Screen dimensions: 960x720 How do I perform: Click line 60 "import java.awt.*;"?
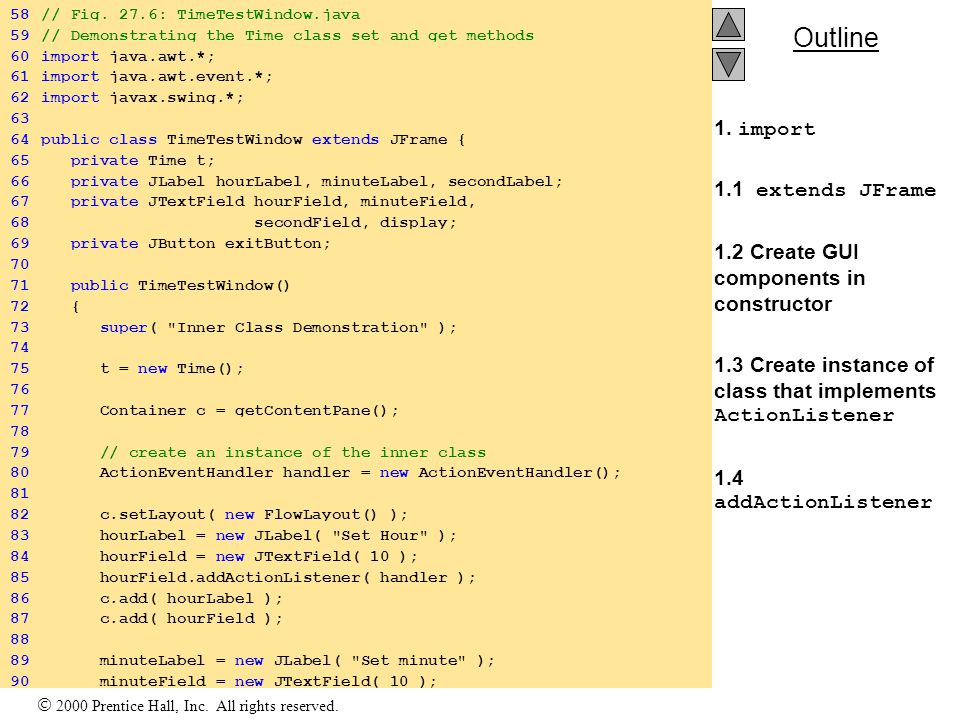(128, 56)
